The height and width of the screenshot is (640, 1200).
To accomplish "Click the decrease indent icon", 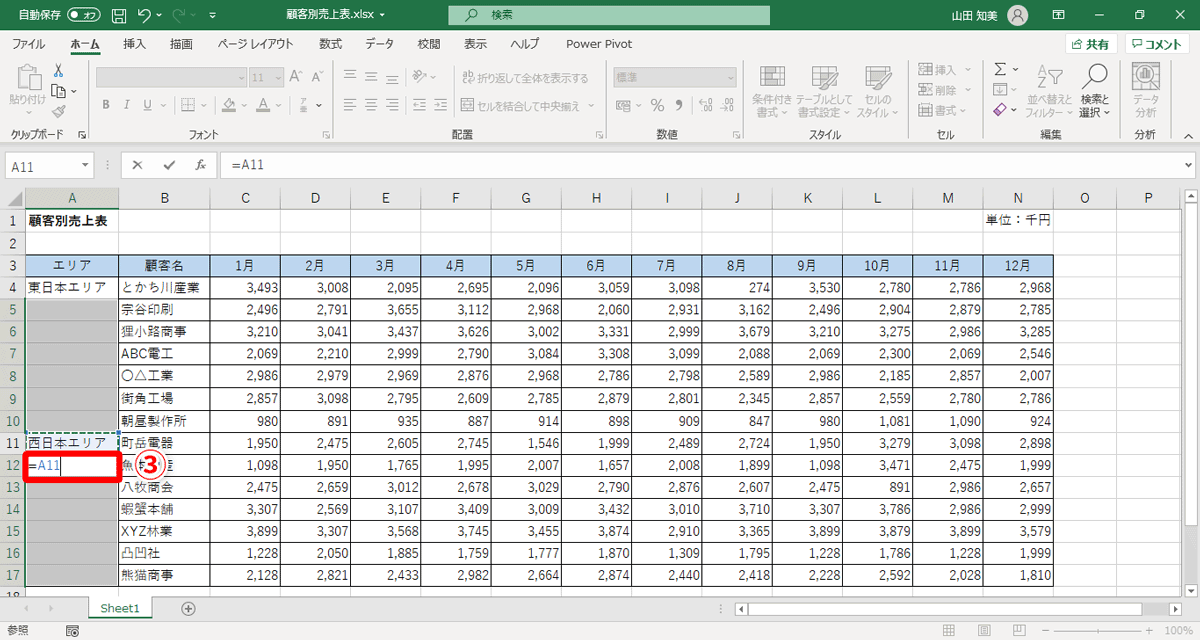I will pos(421,105).
